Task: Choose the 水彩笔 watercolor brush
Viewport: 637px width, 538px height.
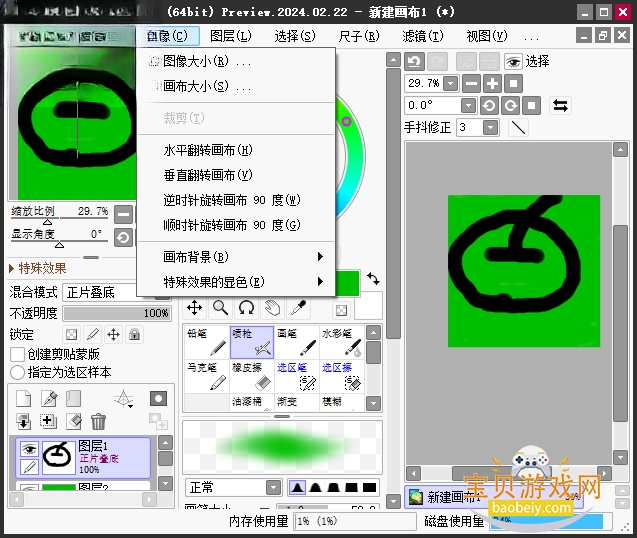Action: coord(342,342)
